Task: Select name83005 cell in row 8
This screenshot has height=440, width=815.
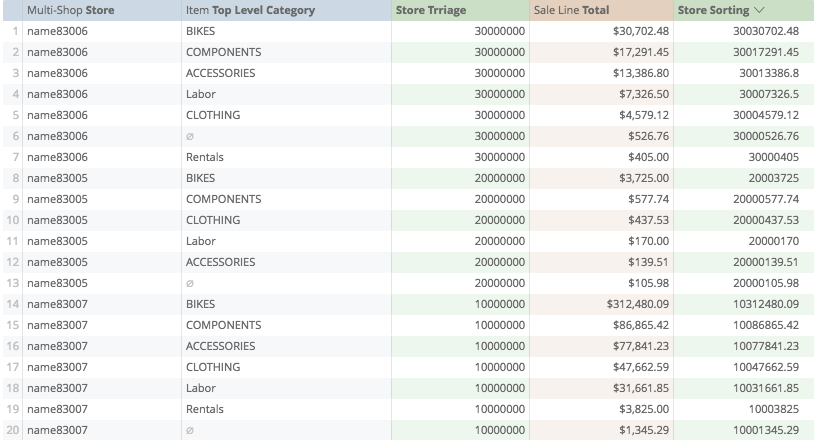Action: [57, 178]
